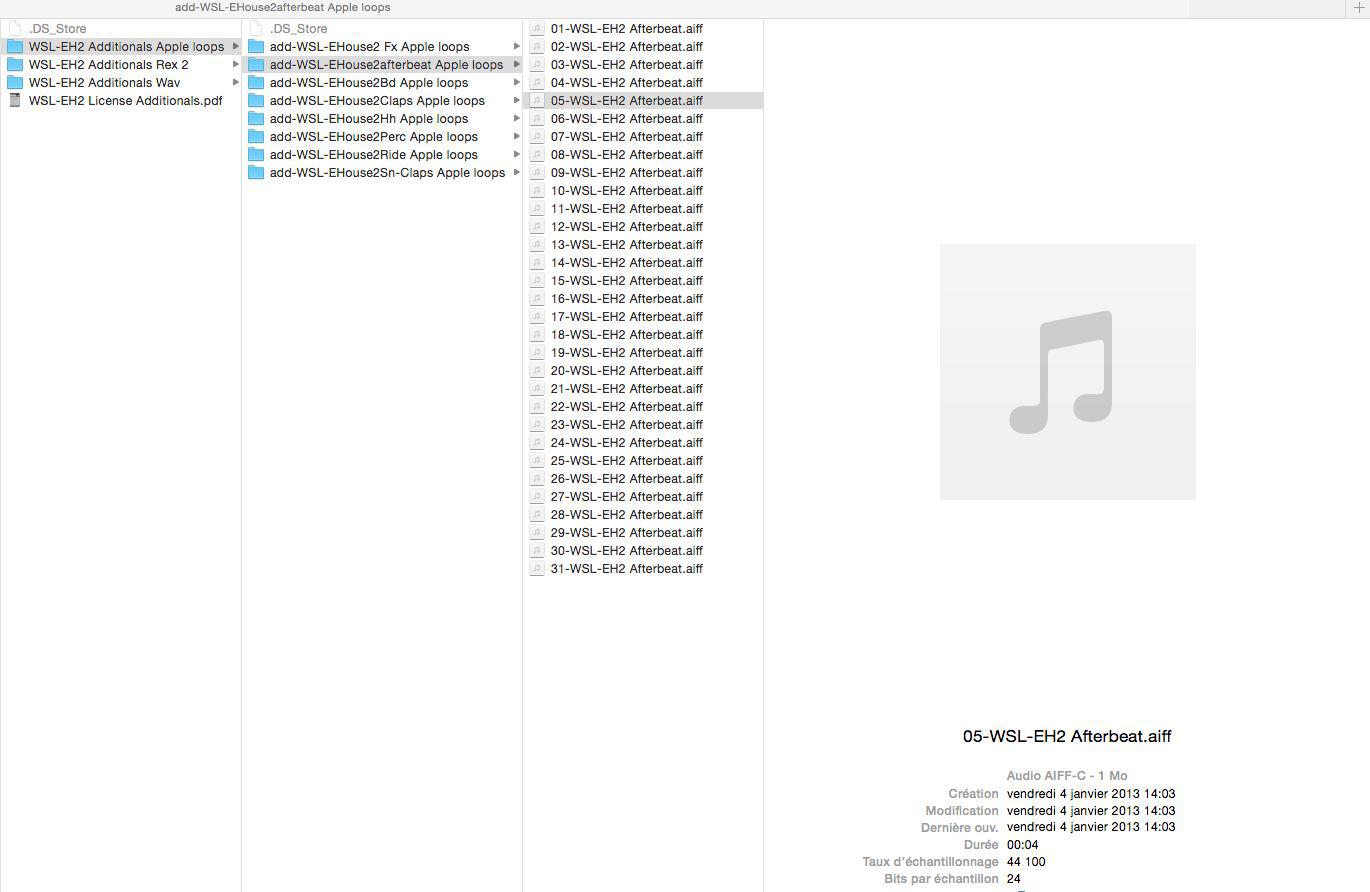Click the folder icon of add-WSL-EHouse2Claps Apple loops

pos(256,101)
